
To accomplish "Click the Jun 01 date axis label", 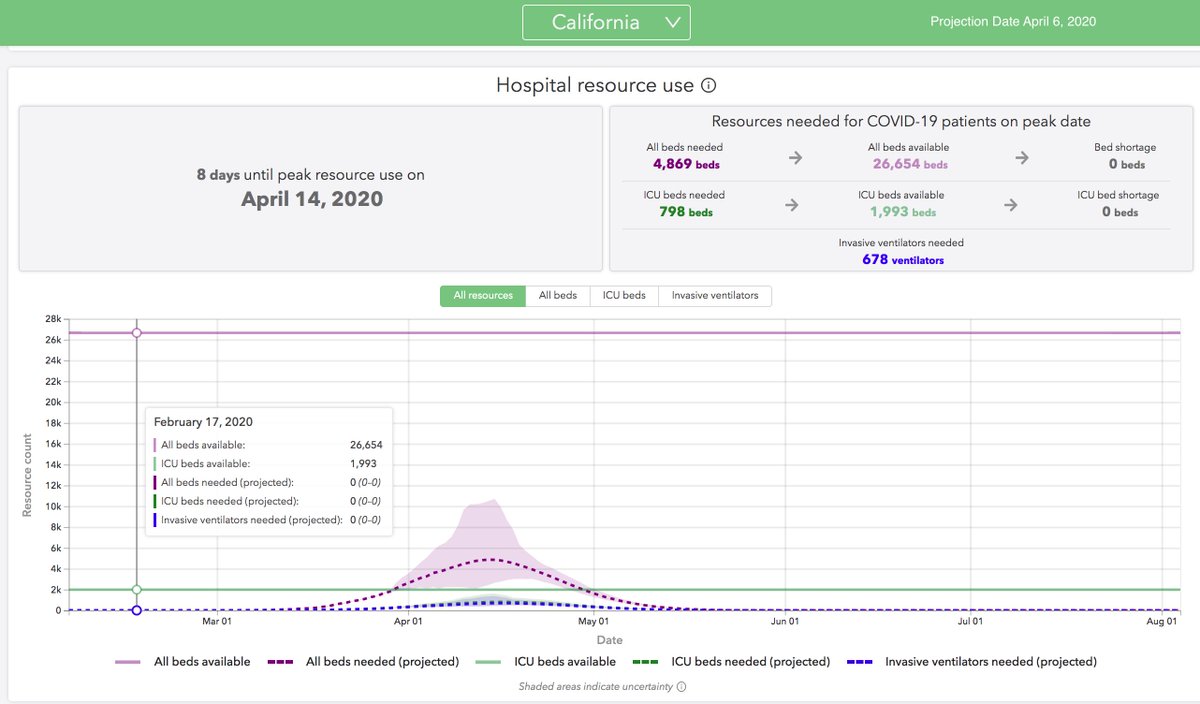I will [x=785, y=622].
